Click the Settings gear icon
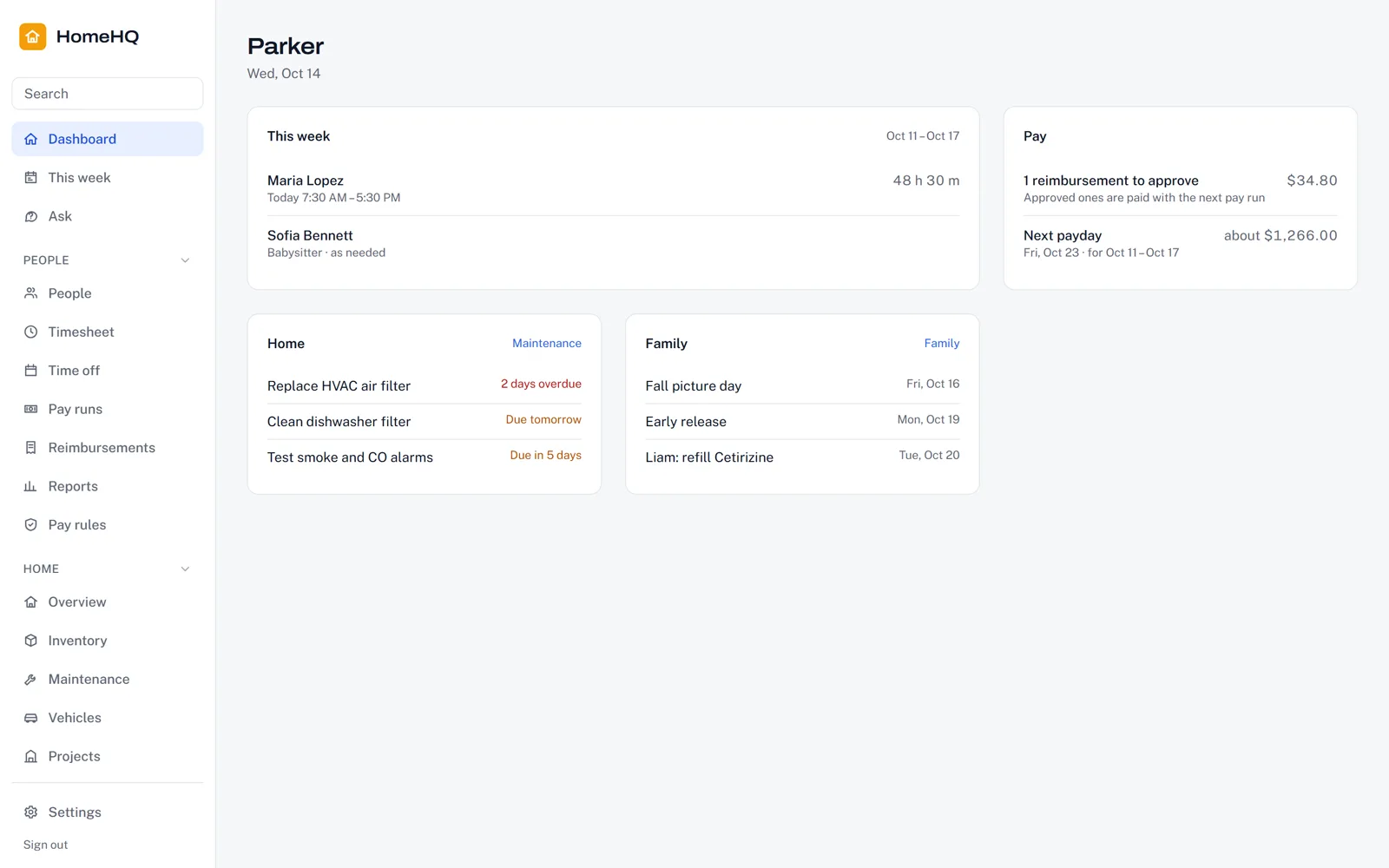1389x868 pixels. [31, 812]
